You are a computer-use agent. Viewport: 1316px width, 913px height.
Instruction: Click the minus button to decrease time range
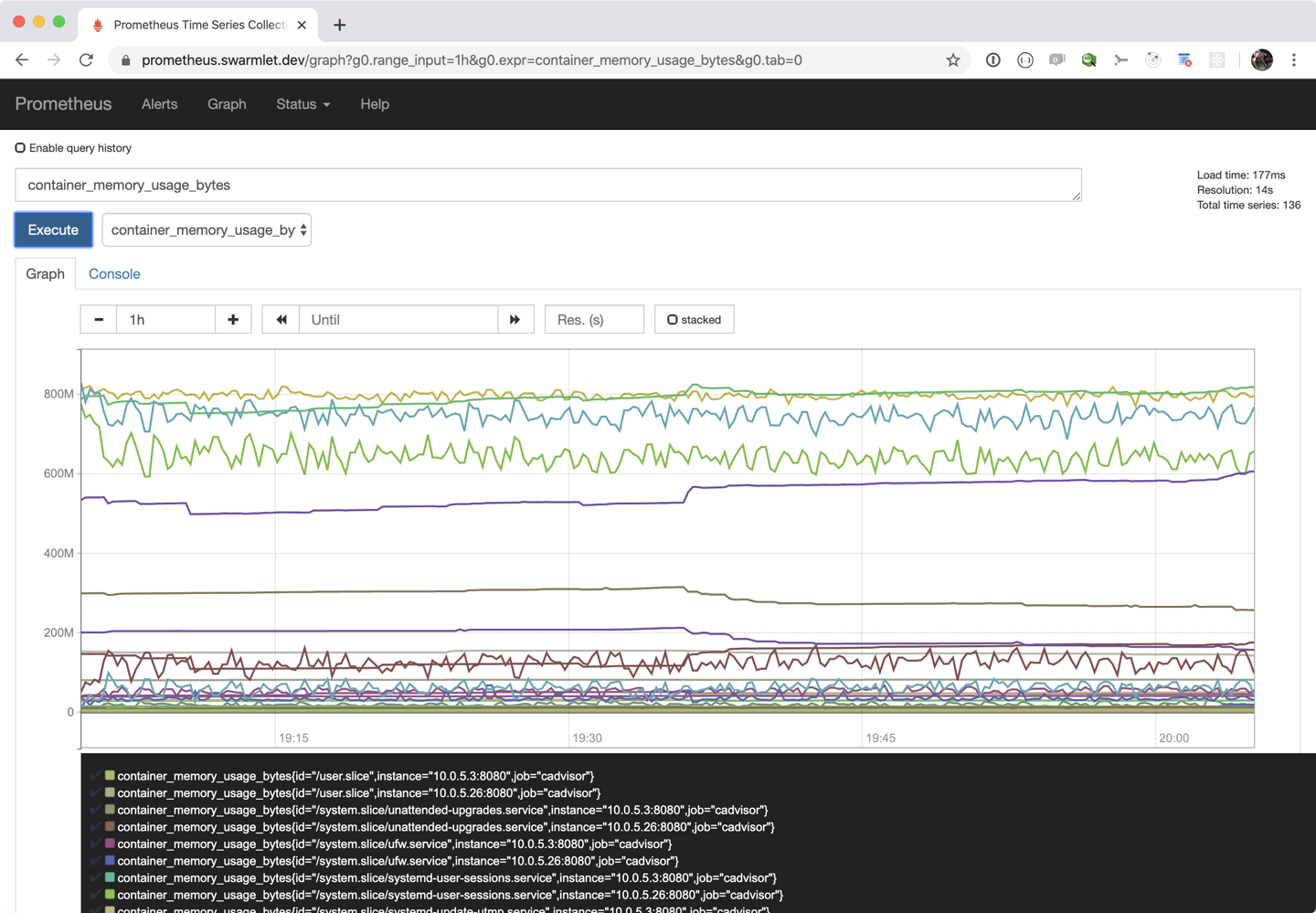(x=99, y=320)
